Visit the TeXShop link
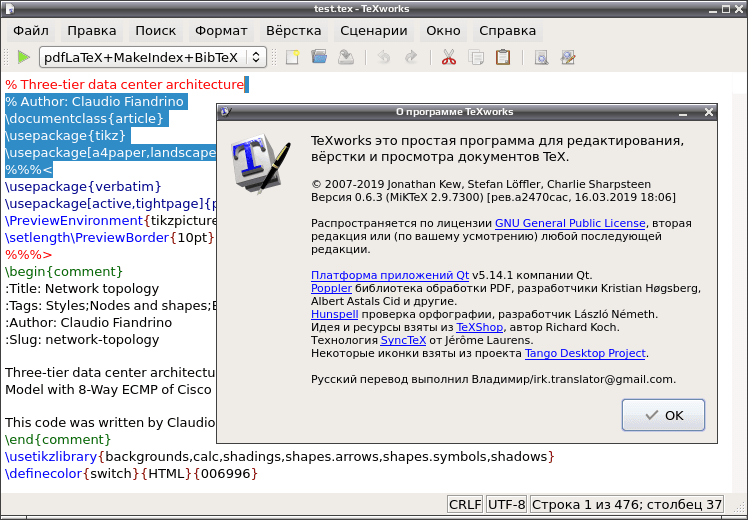Screen dimensions: 748x520 coord(479,327)
